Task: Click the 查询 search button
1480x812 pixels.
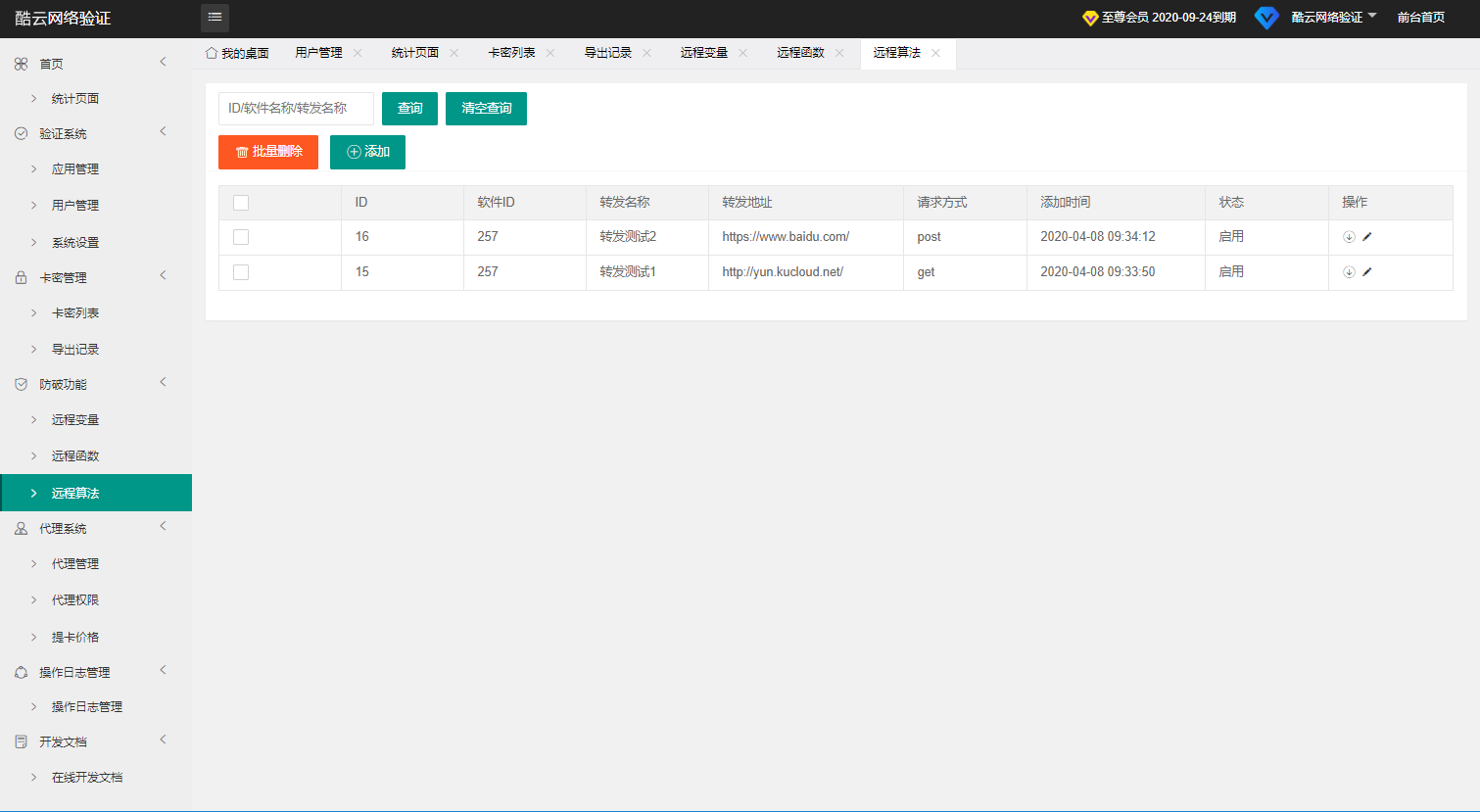Action: pos(409,109)
